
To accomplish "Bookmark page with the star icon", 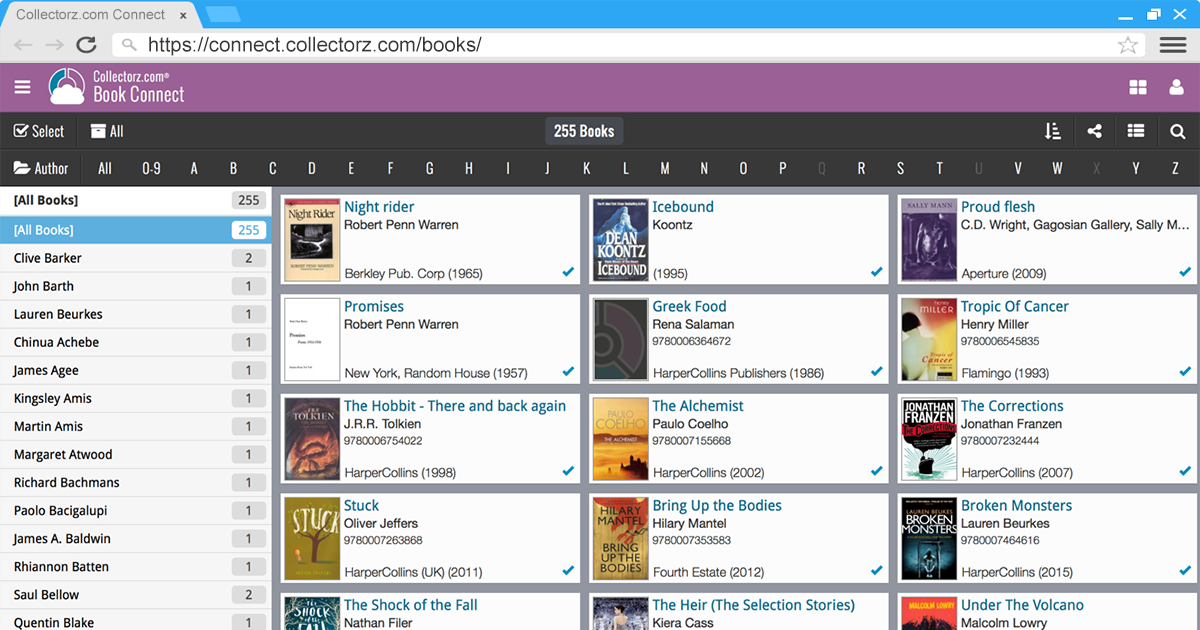I will (1128, 45).
